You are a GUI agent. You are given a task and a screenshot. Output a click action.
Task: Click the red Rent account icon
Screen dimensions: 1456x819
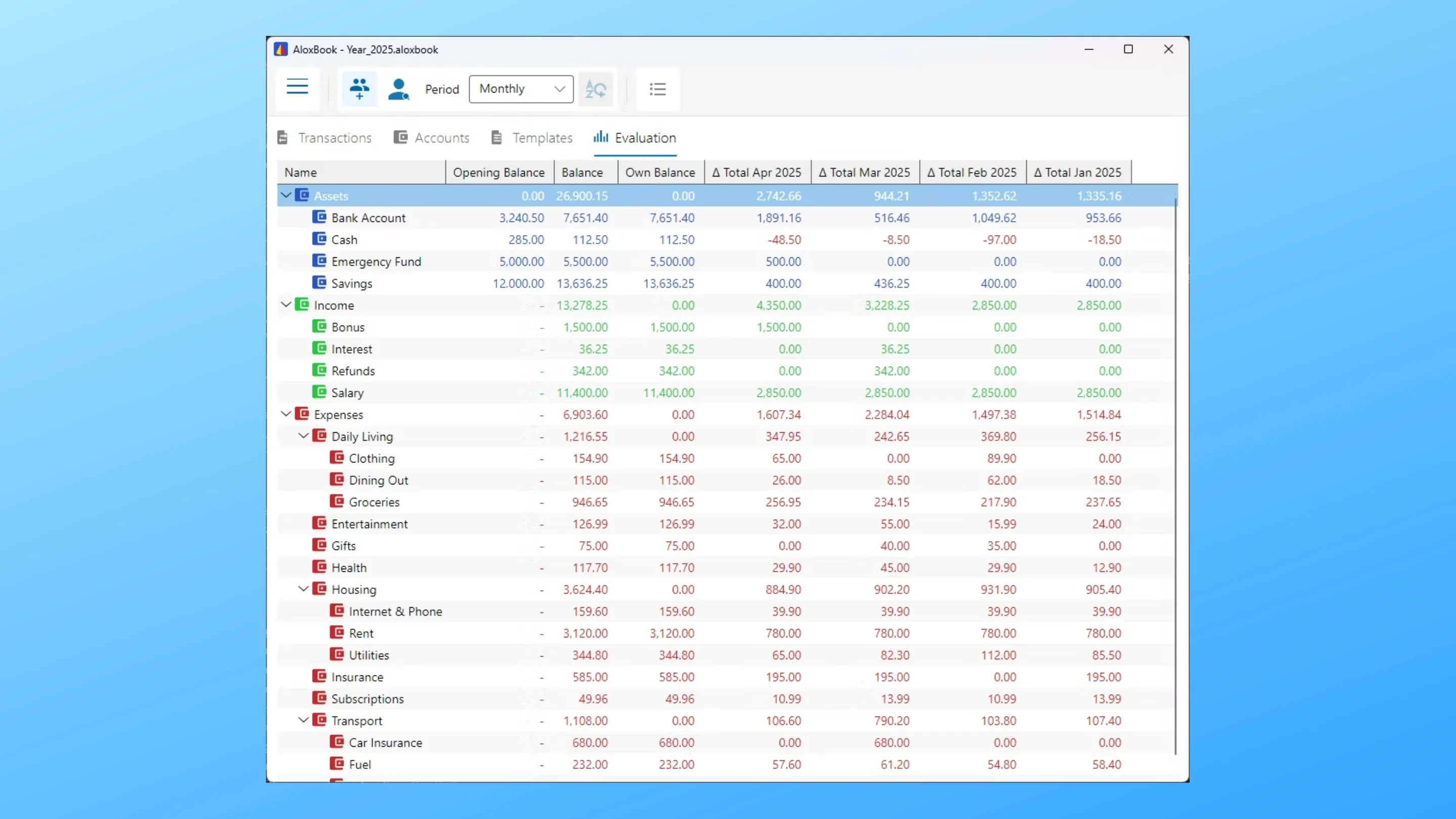coord(337,632)
